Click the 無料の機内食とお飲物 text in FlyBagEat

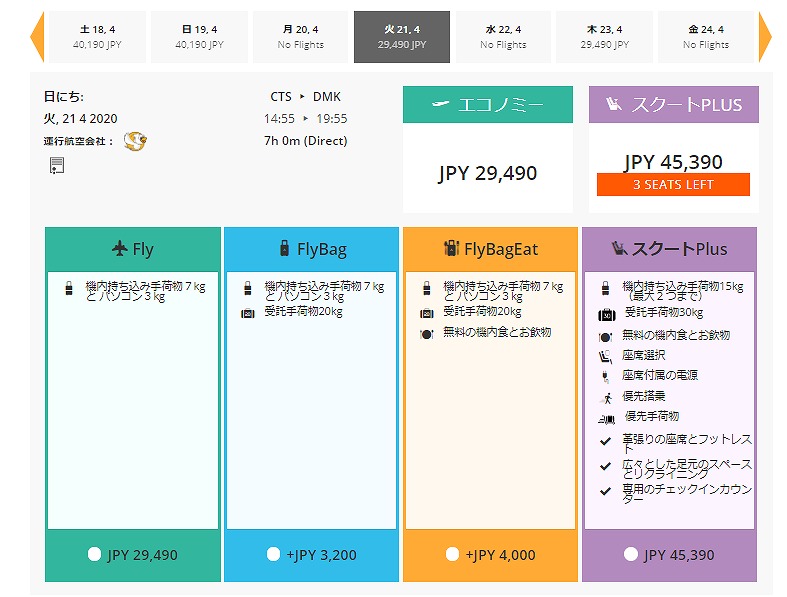click(x=497, y=332)
